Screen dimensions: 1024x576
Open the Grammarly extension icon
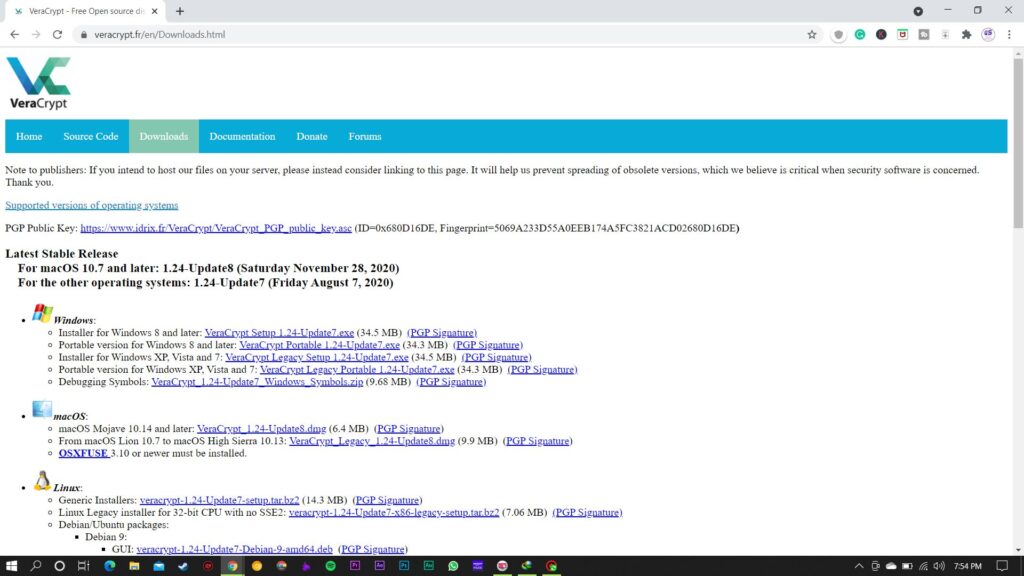(x=860, y=35)
